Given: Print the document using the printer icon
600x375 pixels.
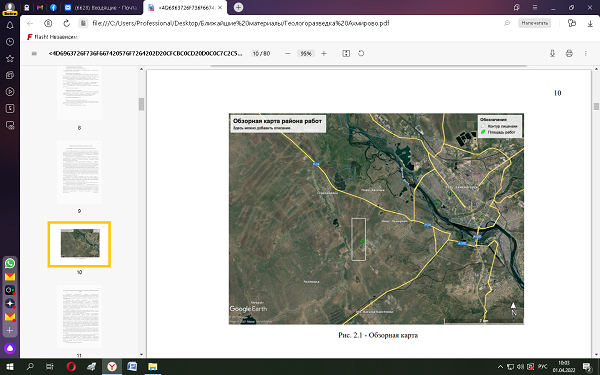Looking at the screenshot, I should tap(569, 54).
